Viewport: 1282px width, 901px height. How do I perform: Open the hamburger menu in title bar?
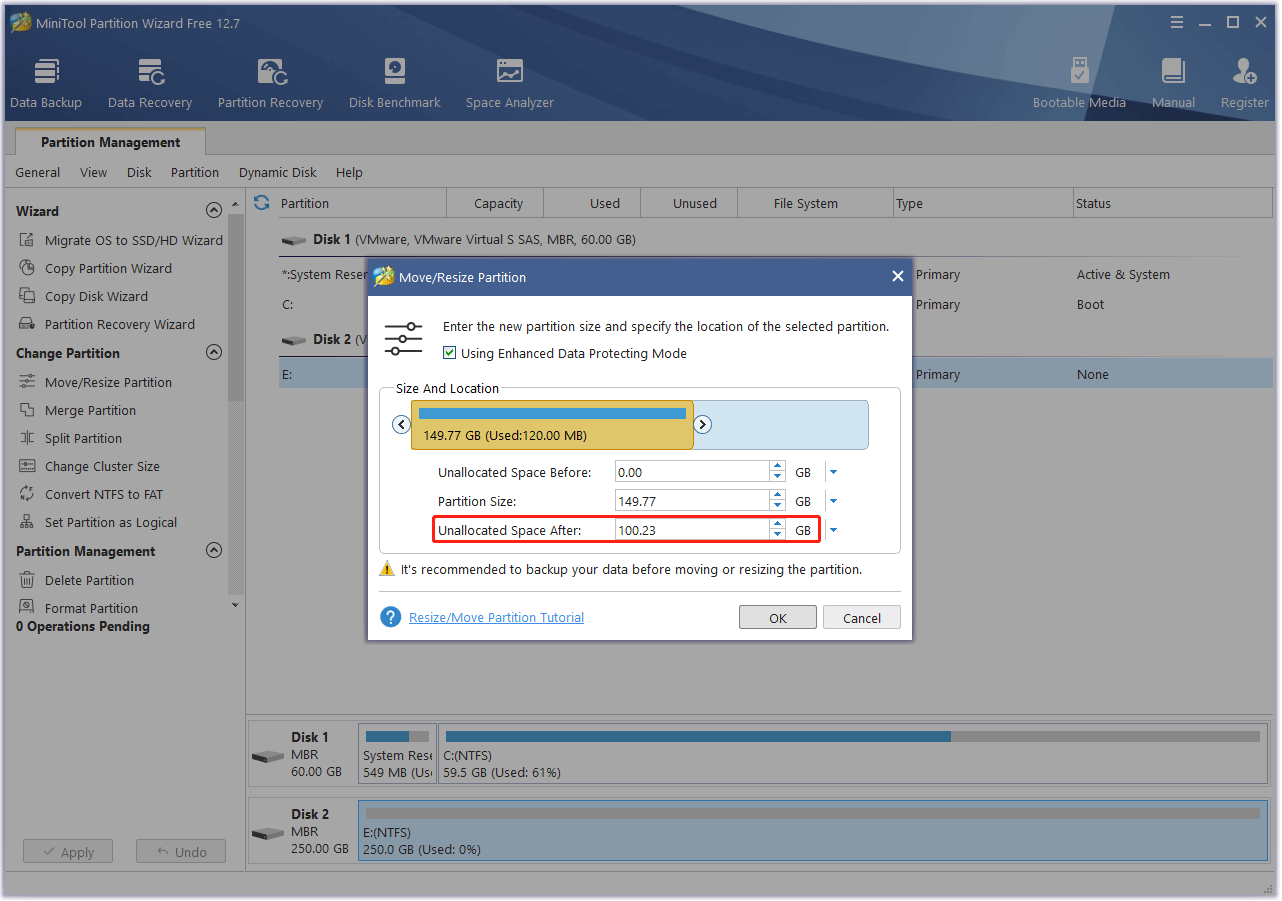pyautogui.click(x=1177, y=21)
